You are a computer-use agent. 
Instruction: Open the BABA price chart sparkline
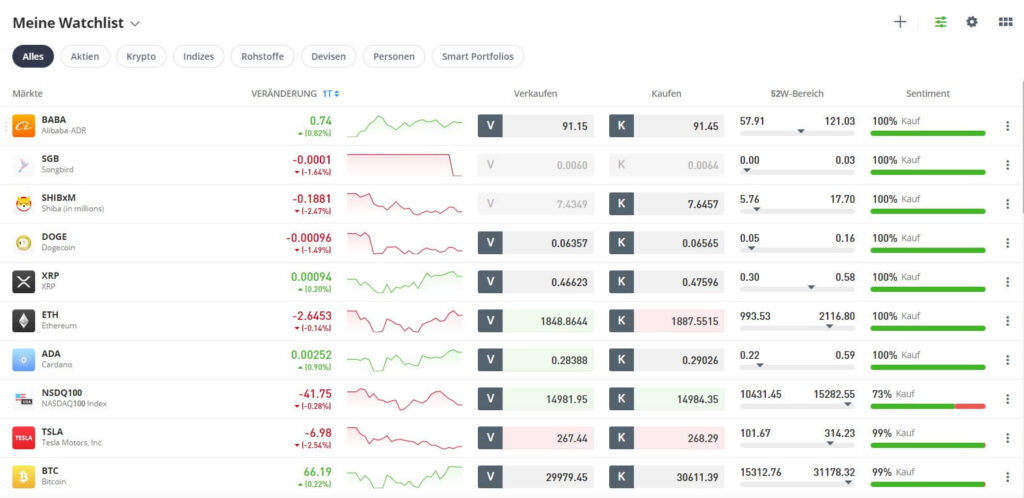coord(404,126)
